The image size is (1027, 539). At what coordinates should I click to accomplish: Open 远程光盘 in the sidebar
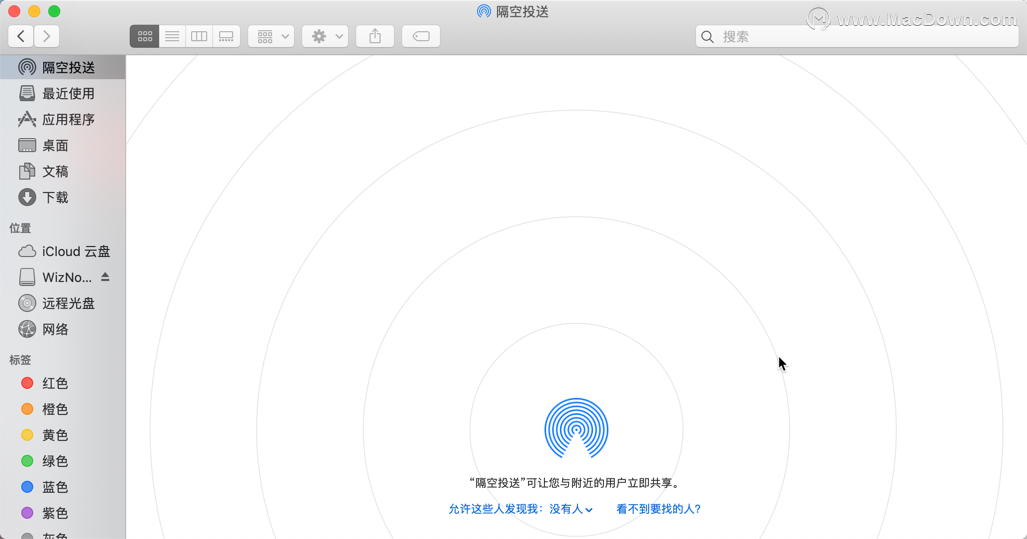[x=63, y=303]
